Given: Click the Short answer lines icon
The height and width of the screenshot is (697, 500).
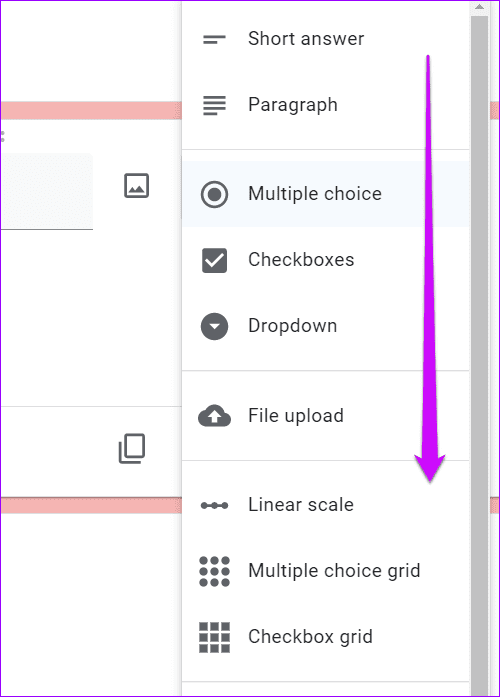Looking at the screenshot, I should click(x=214, y=40).
